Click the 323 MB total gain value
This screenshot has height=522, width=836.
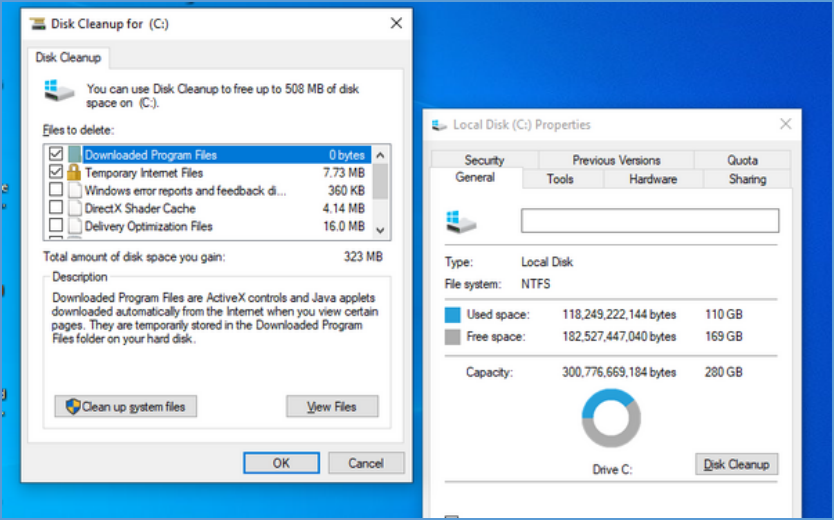tap(363, 257)
